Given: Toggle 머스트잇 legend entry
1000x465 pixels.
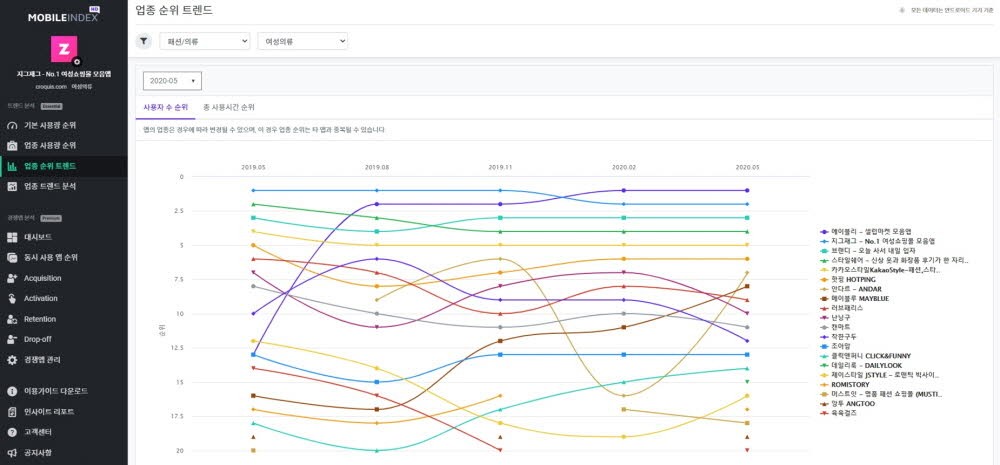Looking at the screenshot, I should 881,394.
